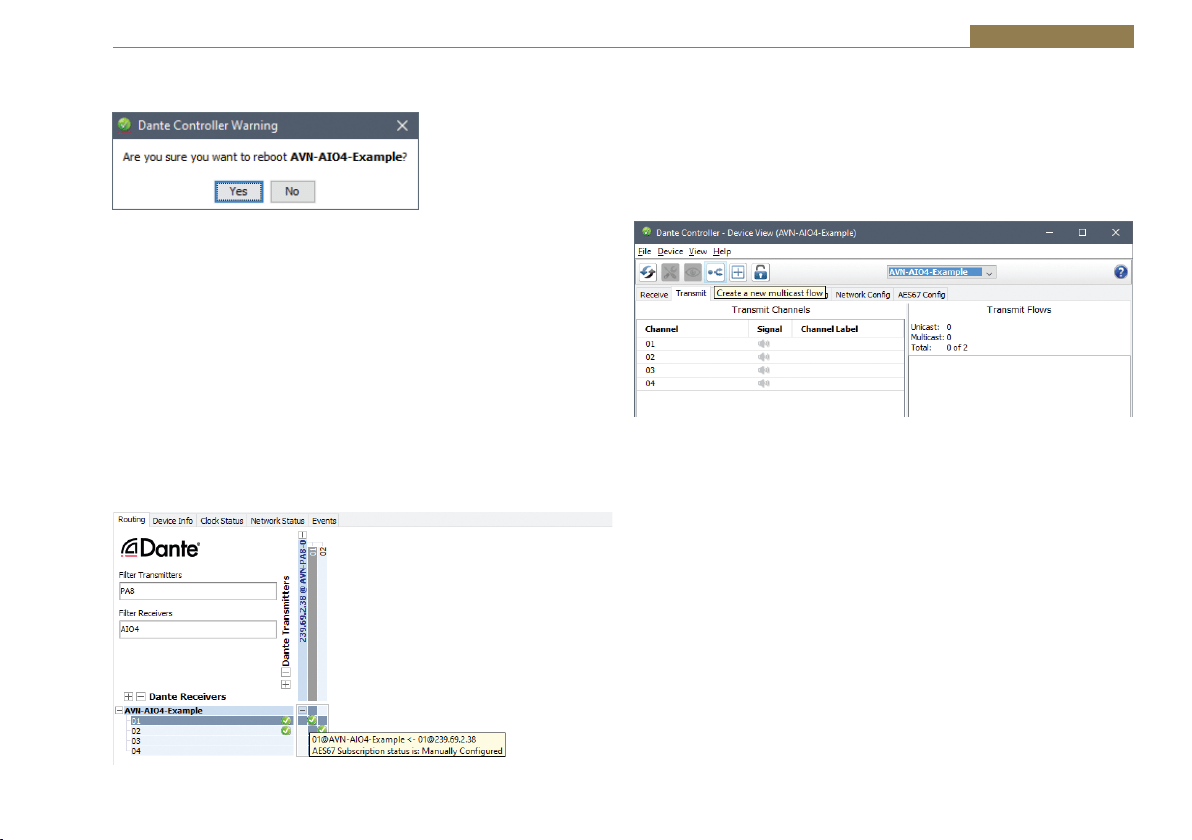The height and width of the screenshot is (840, 1192).
Task: Collapse the AVN-PA8 transmitter column at top
Action: [x=303, y=534]
